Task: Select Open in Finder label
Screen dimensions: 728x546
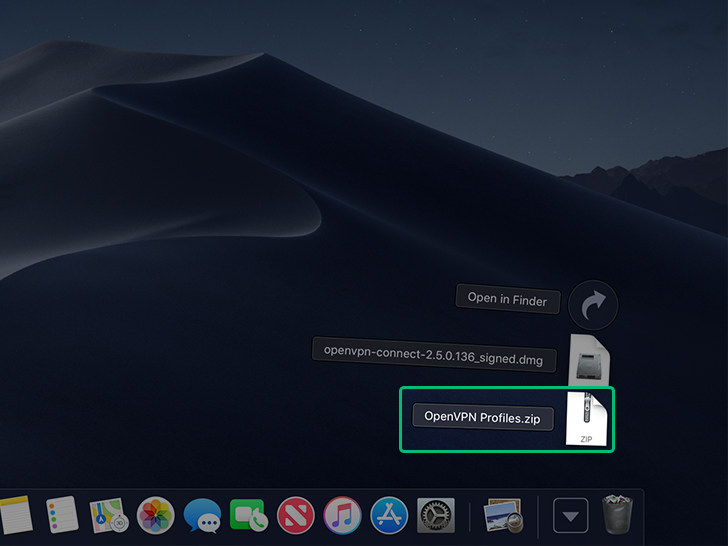Action: coord(507,299)
